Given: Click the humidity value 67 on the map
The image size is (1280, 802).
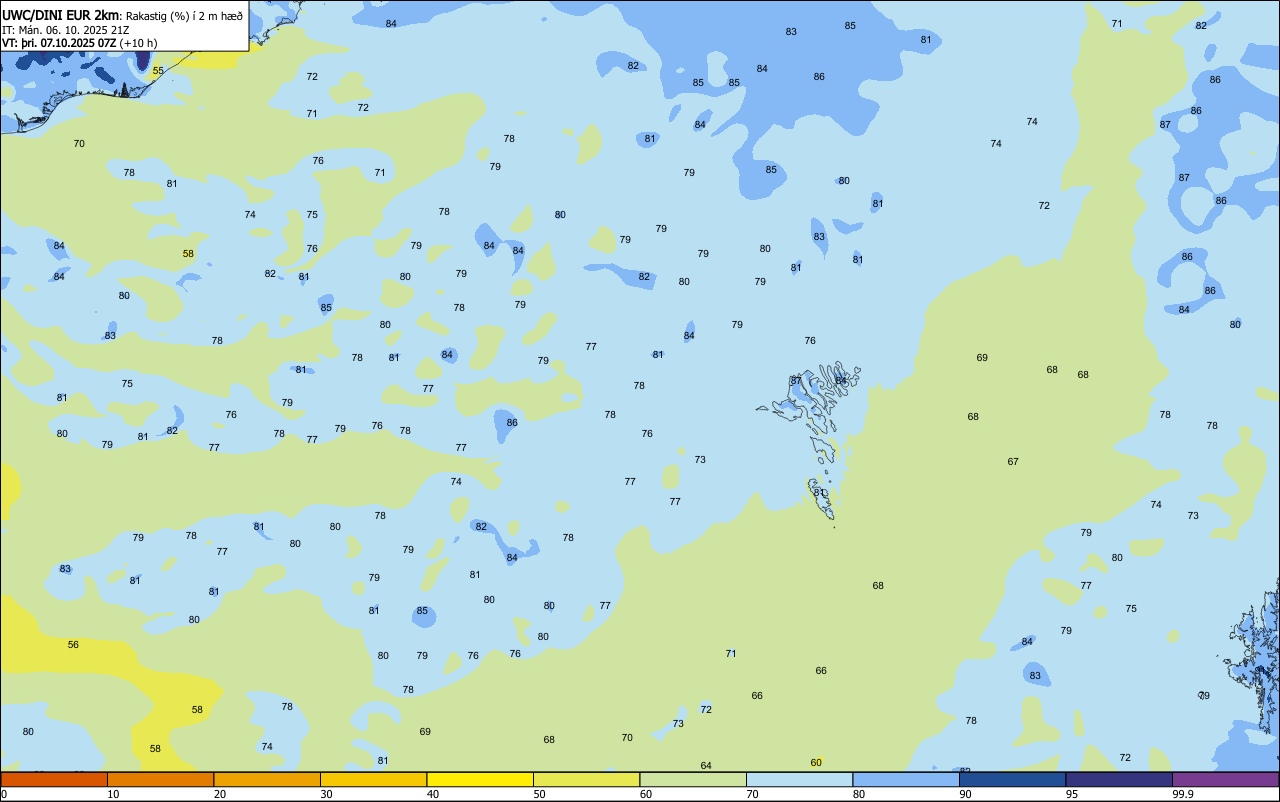Looking at the screenshot, I should 1013,461.
